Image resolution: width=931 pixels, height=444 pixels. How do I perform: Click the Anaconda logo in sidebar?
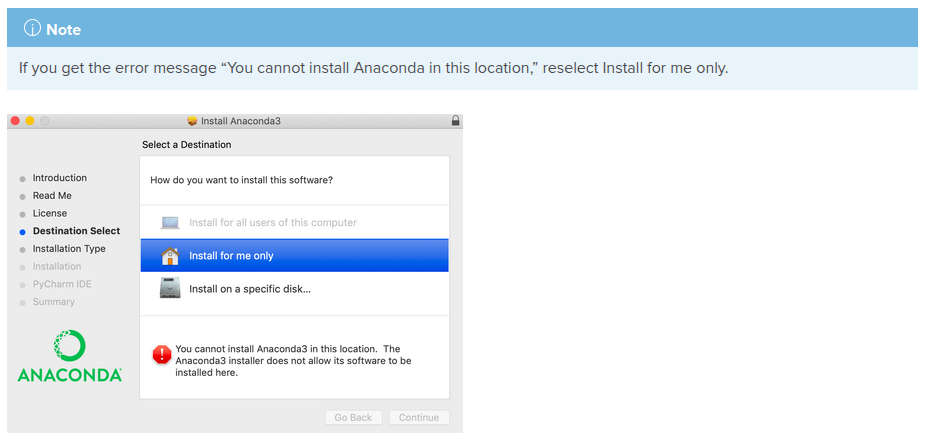click(x=69, y=356)
